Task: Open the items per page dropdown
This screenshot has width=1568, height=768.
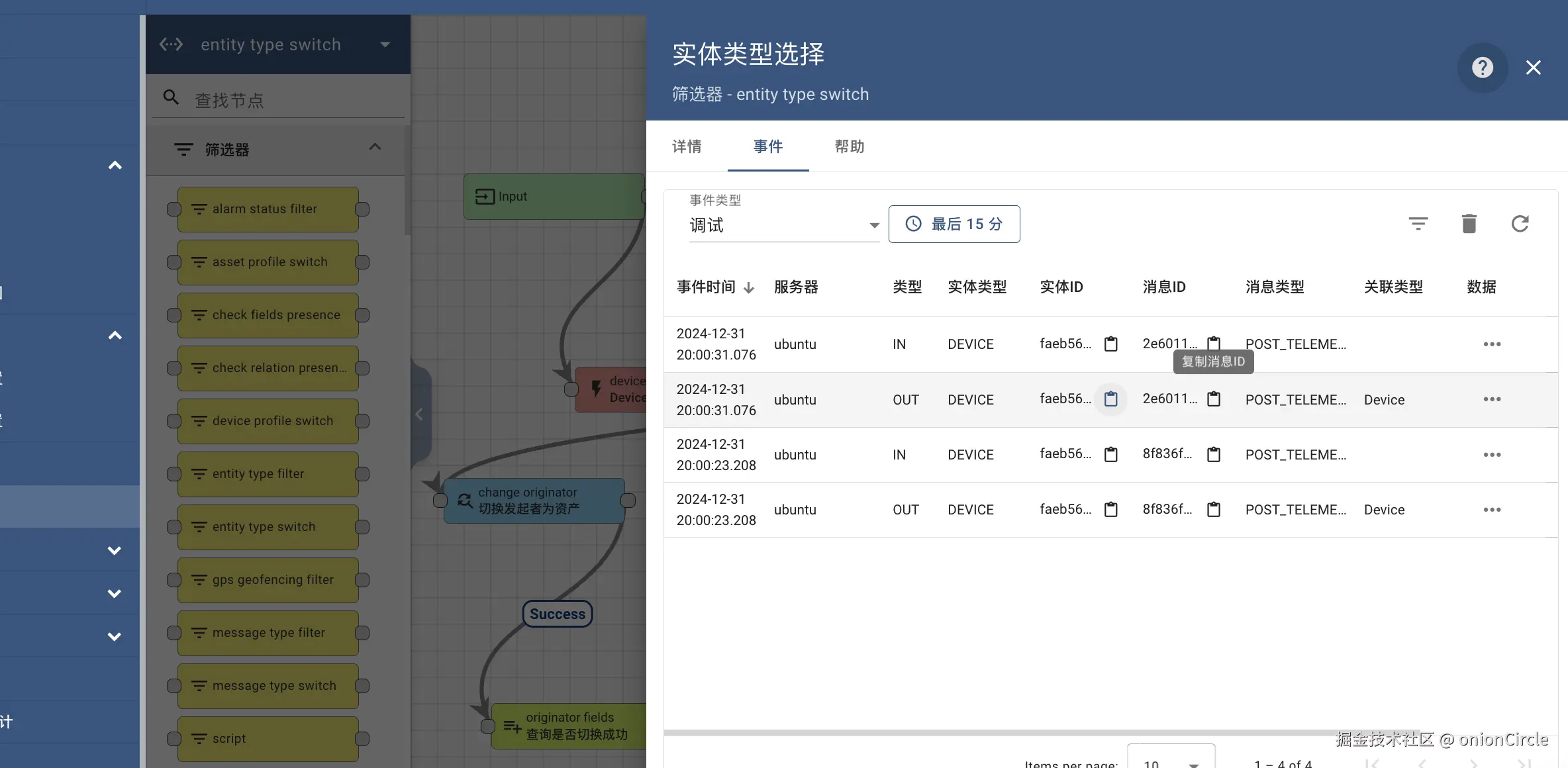Action: 1171,761
